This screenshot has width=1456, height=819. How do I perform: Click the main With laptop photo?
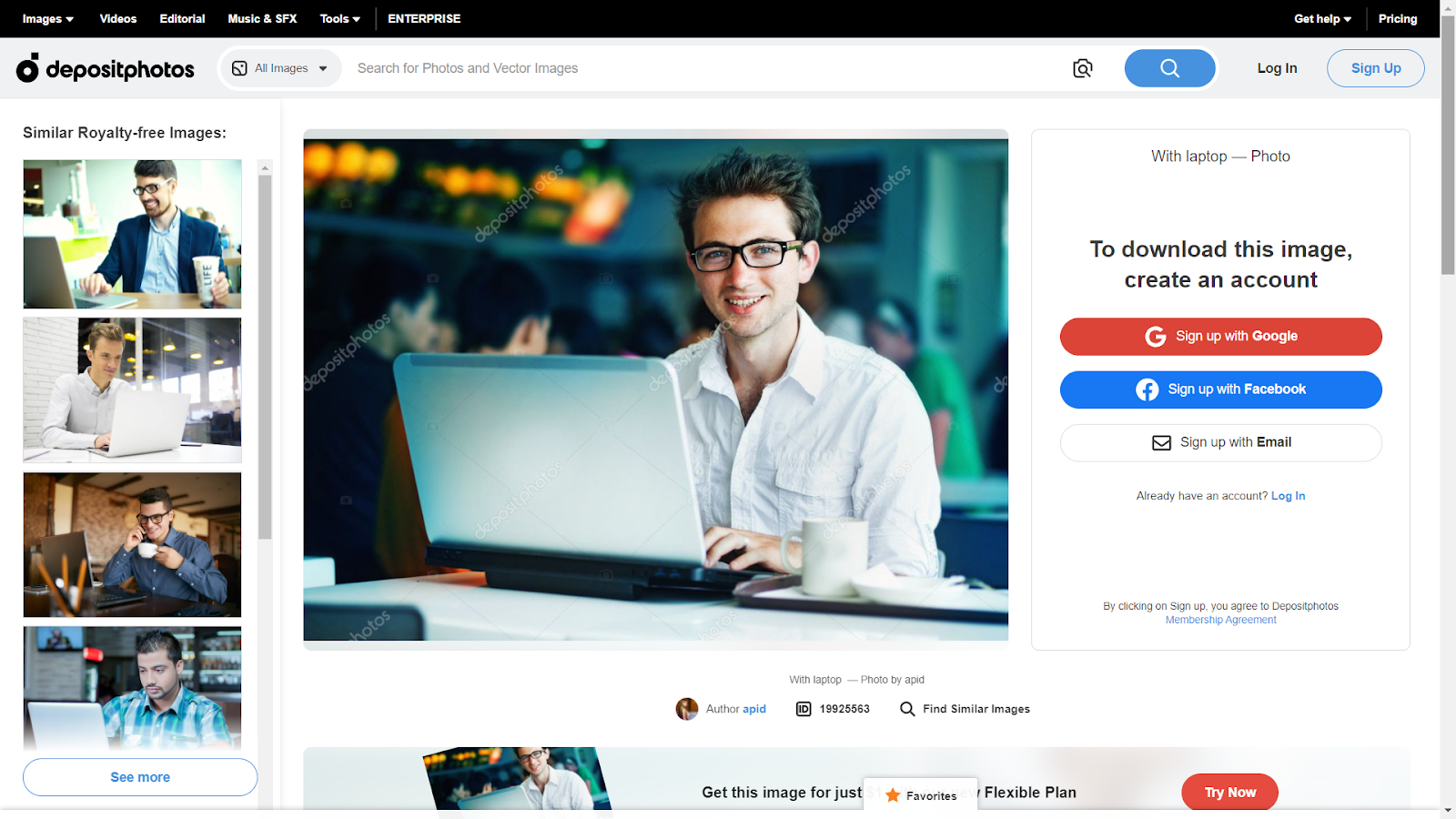coord(656,389)
